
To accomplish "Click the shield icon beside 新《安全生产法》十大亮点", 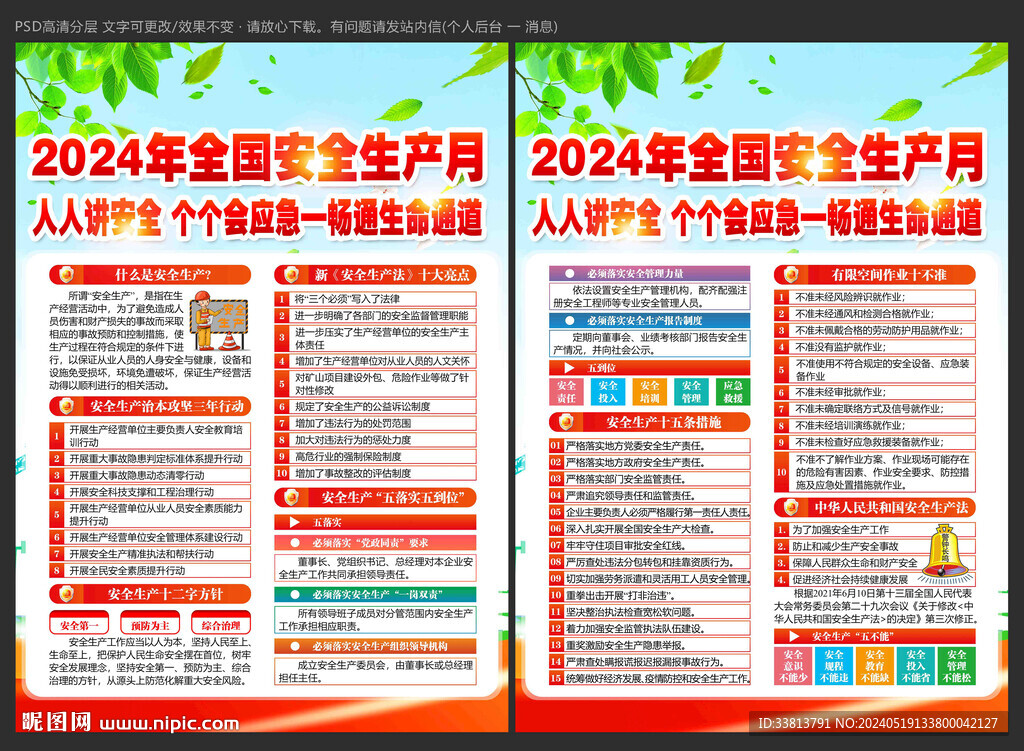I will 292,275.
